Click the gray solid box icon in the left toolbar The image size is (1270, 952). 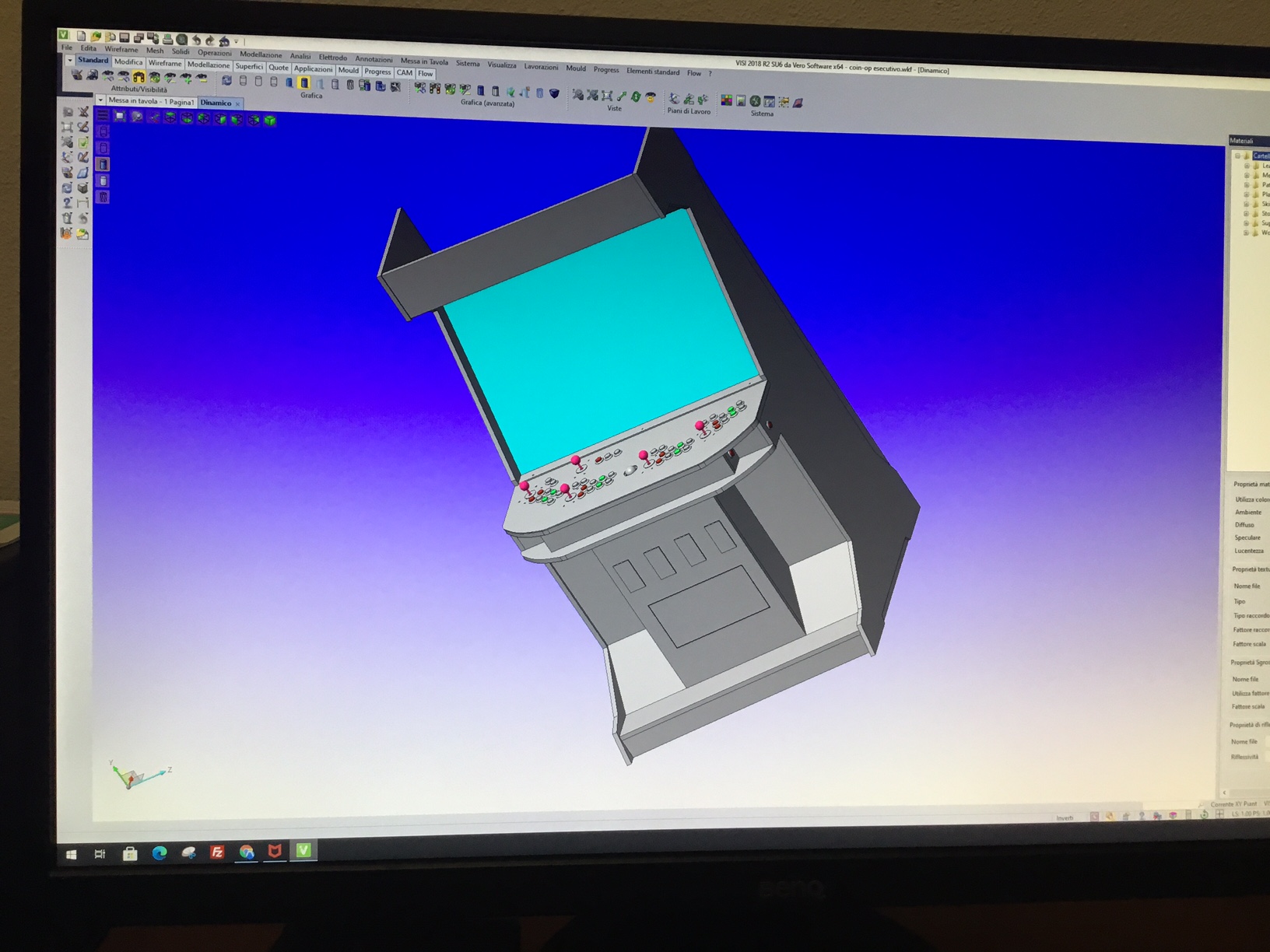point(83,188)
